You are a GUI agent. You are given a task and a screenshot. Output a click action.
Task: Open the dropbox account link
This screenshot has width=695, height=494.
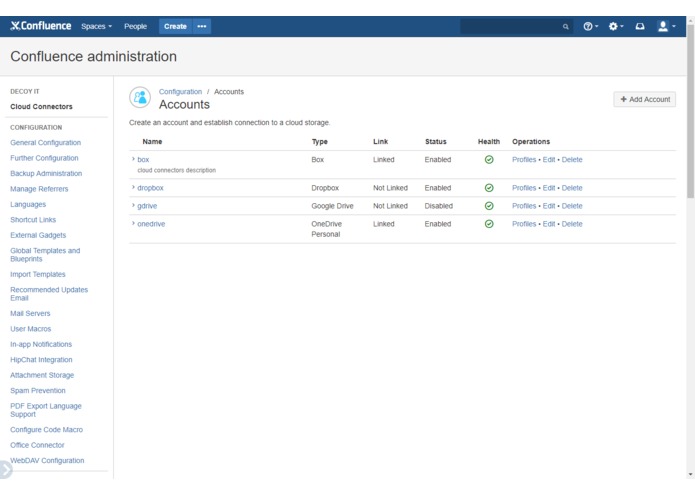tap(150, 188)
